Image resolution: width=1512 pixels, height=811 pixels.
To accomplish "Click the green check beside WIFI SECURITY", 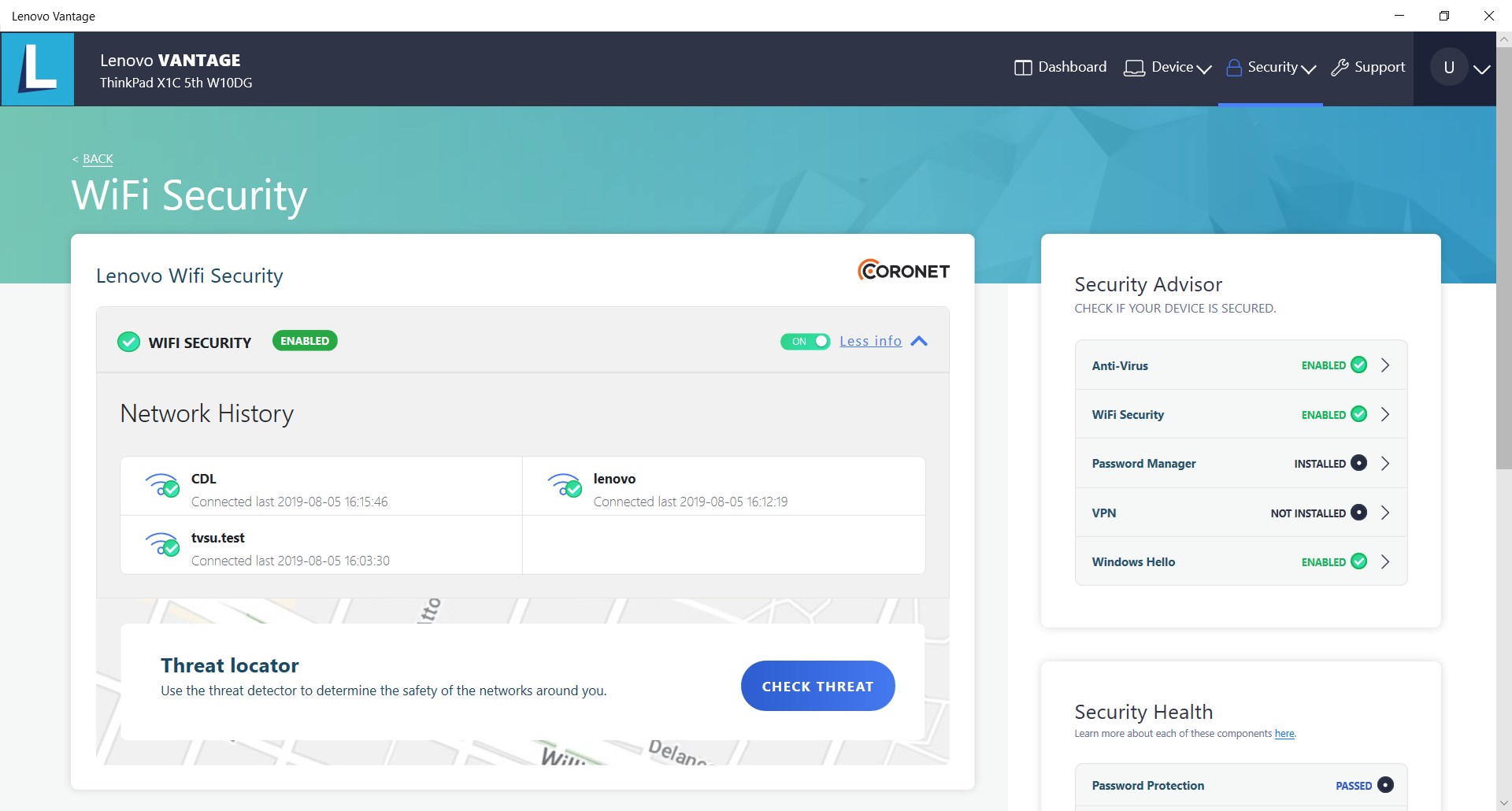I will (128, 342).
